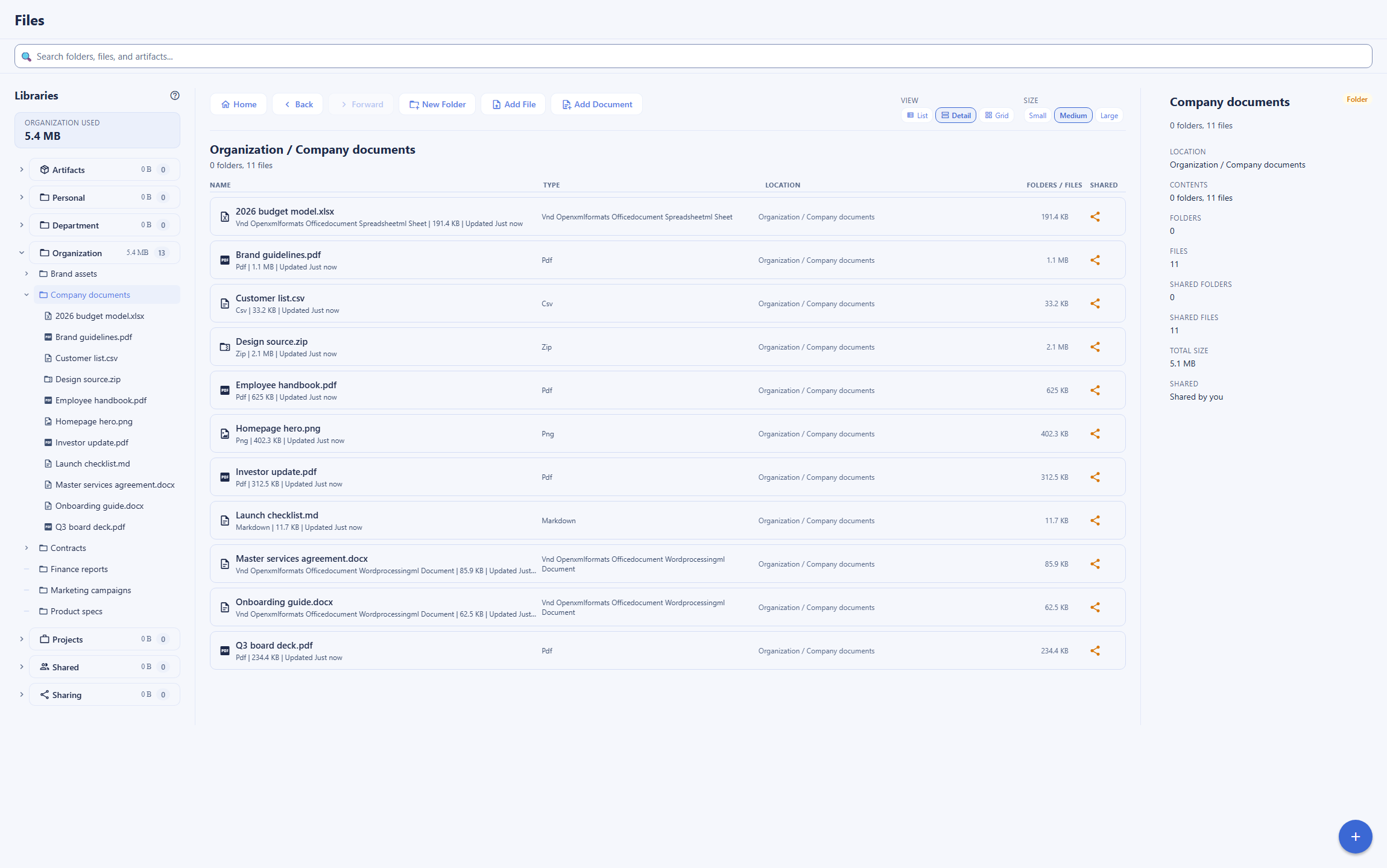The width and height of the screenshot is (1387, 868).
Task: Go to Home
Action: coord(239,104)
